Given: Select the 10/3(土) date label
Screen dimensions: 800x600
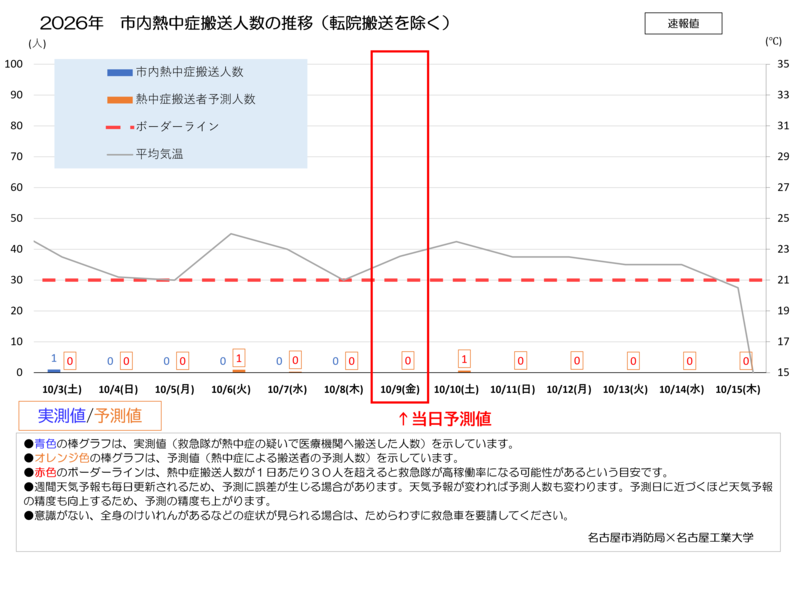Looking at the screenshot, I should (x=62, y=389).
